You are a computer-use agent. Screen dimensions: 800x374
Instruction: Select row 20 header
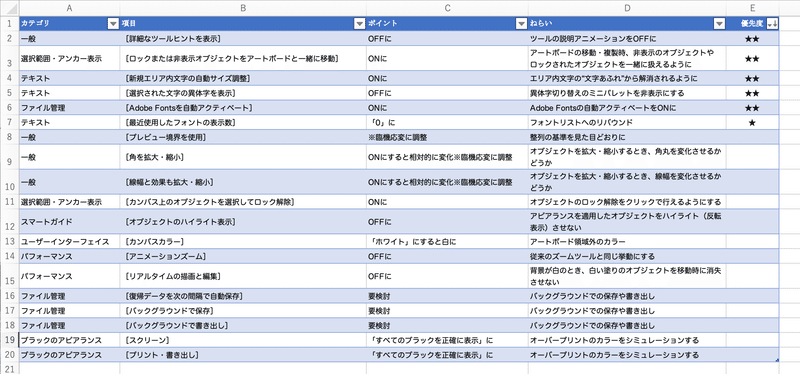(x=9, y=355)
